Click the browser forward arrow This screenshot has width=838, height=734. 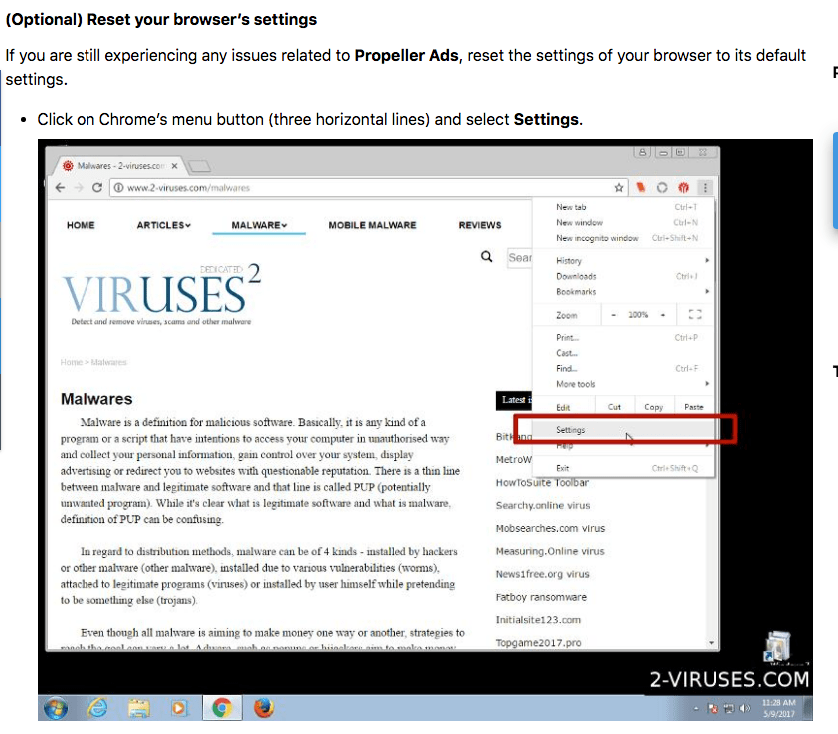(x=79, y=188)
